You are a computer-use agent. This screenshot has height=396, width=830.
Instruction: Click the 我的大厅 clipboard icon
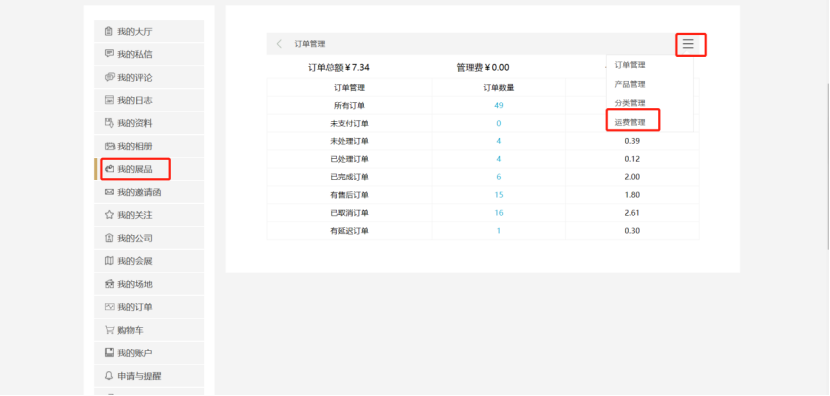tap(109, 31)
